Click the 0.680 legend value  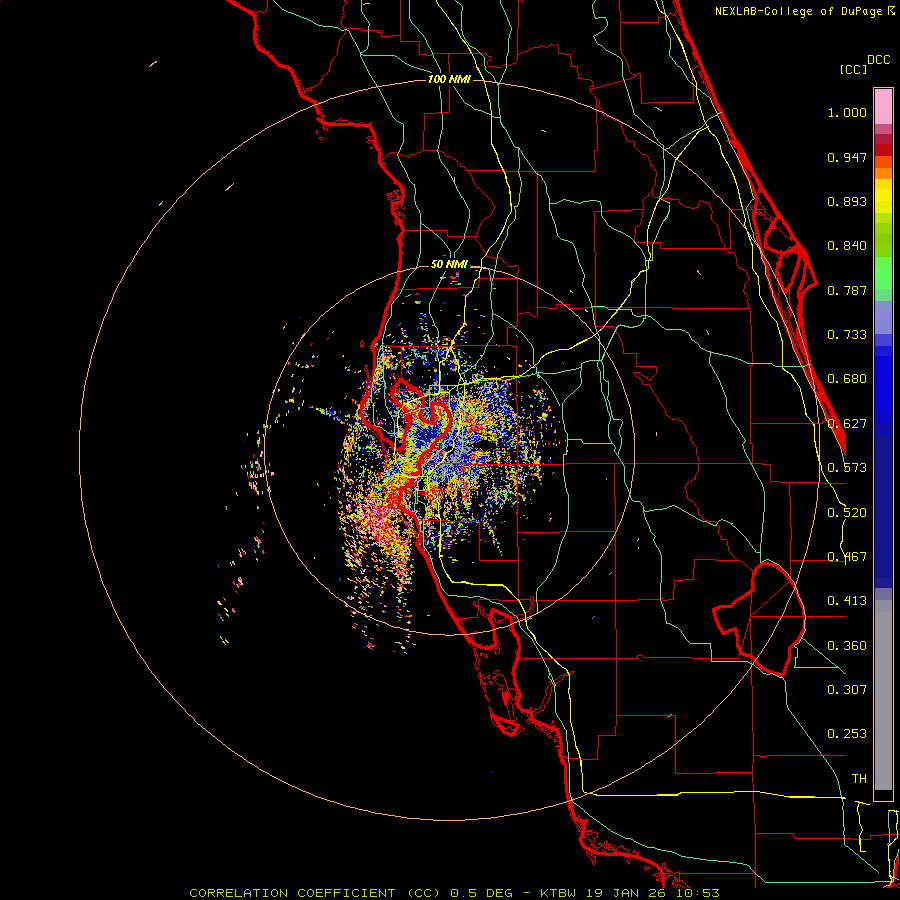click(x=847, y=379)
